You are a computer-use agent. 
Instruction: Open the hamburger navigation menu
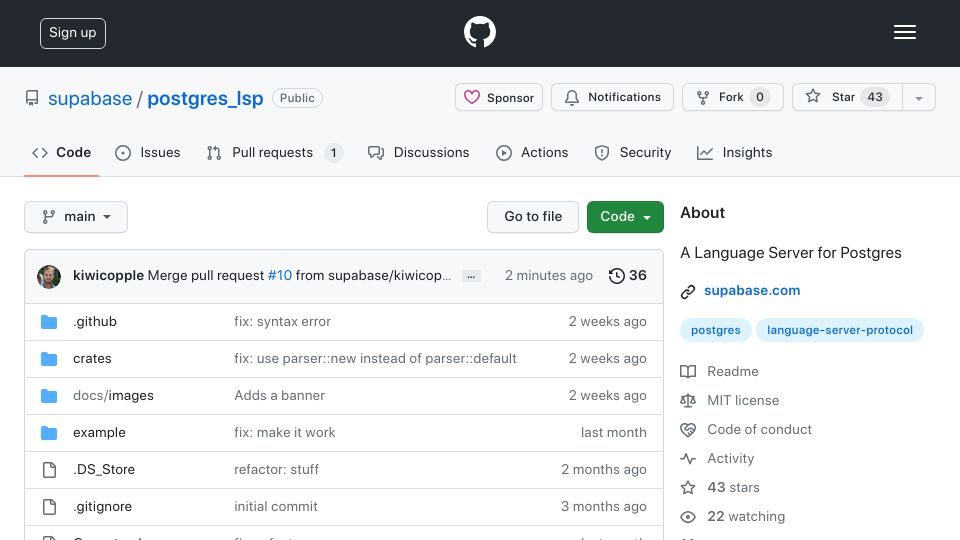904,32
